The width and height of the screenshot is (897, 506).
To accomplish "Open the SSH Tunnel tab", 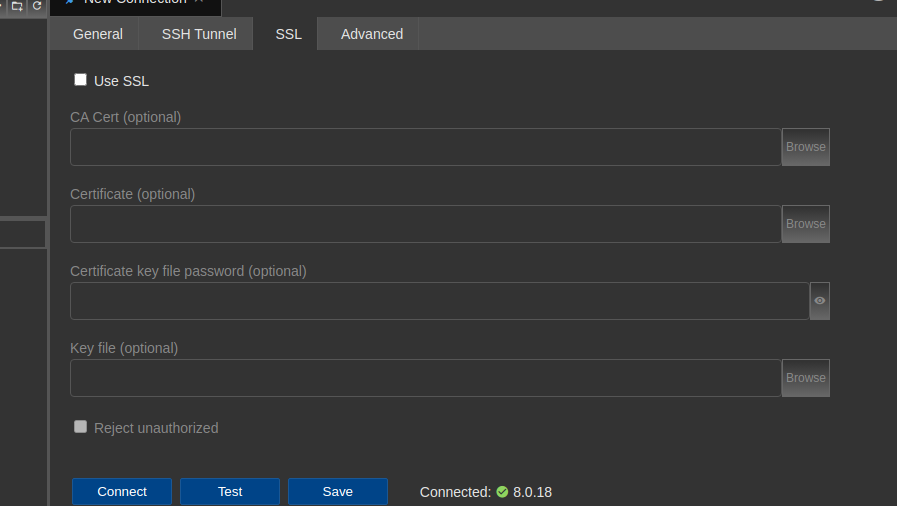I will pos(199,34).
